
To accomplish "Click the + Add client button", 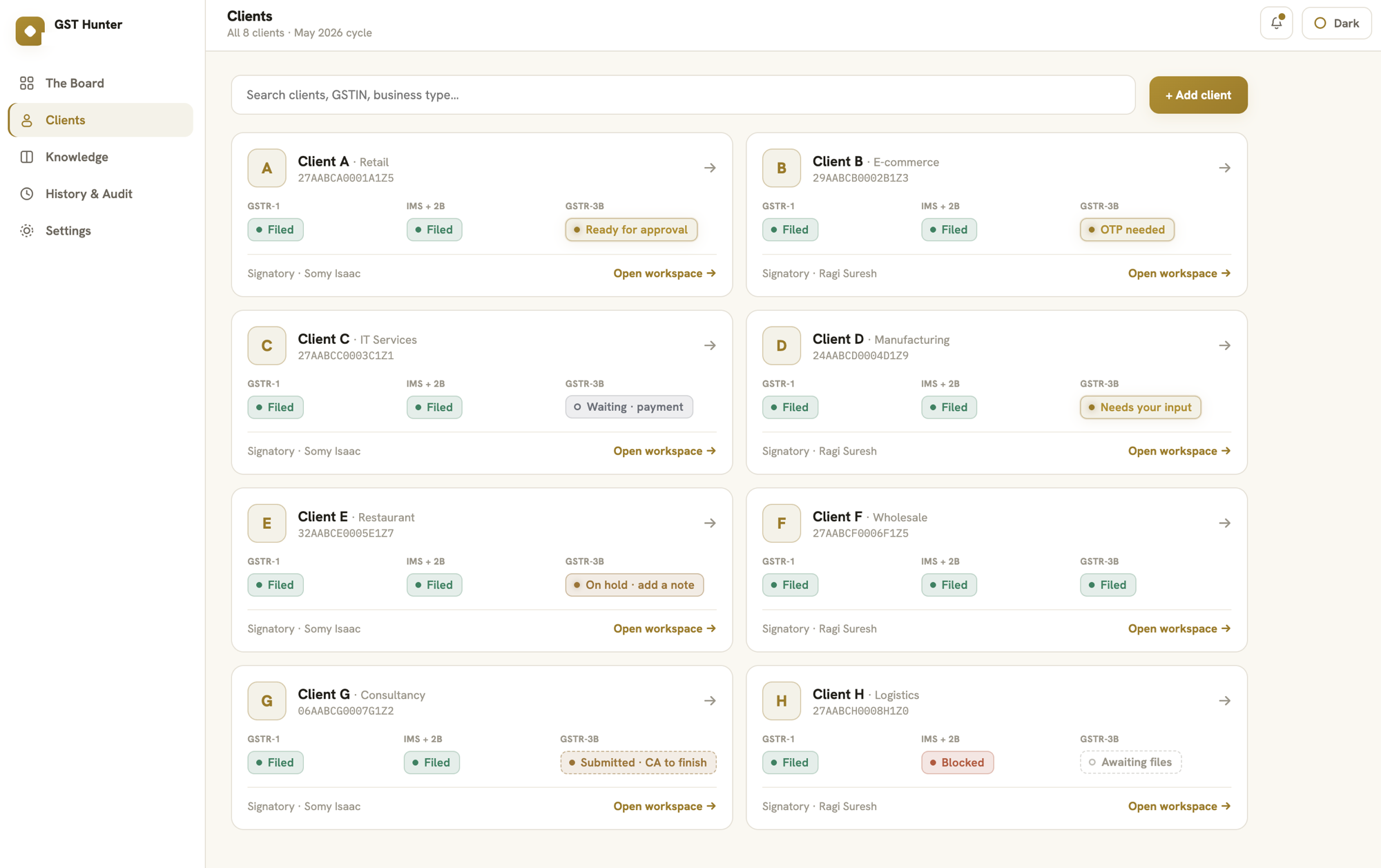I will coord(1198,95).
